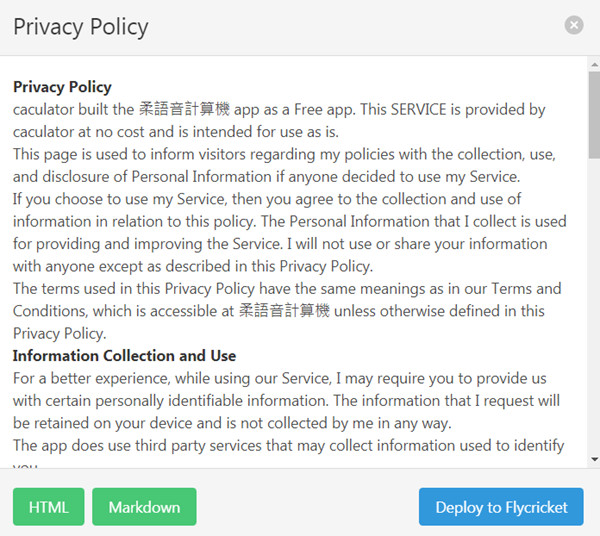
Task: Close the Privacy Policy dialog
Action: coord(573,26)
